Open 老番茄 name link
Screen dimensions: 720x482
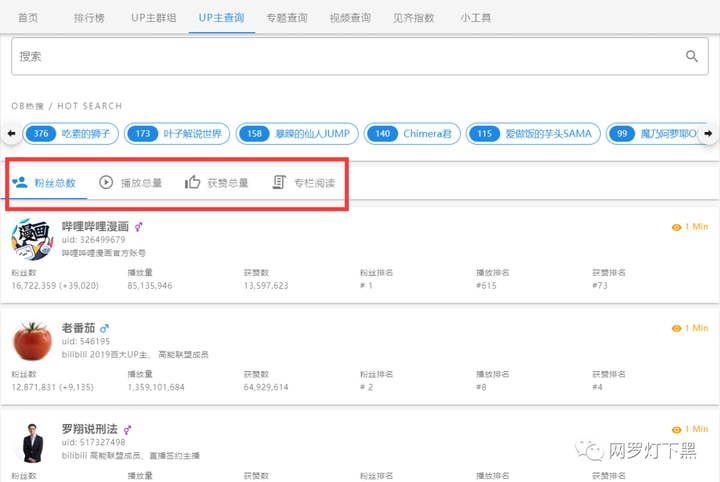pyautogui.click(x=79, y=328)
